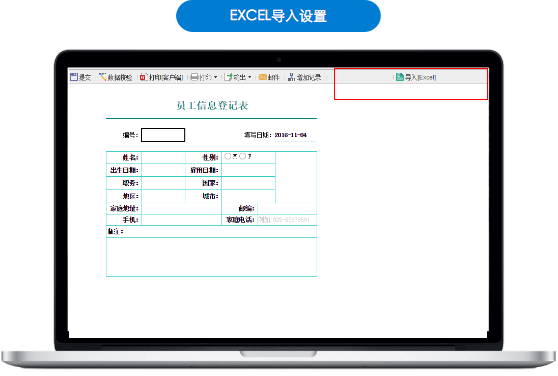The width and height of the screenshot is (558, 376).
Task: Click the 员工信息登记表 form title
Action: click(212, 106)
